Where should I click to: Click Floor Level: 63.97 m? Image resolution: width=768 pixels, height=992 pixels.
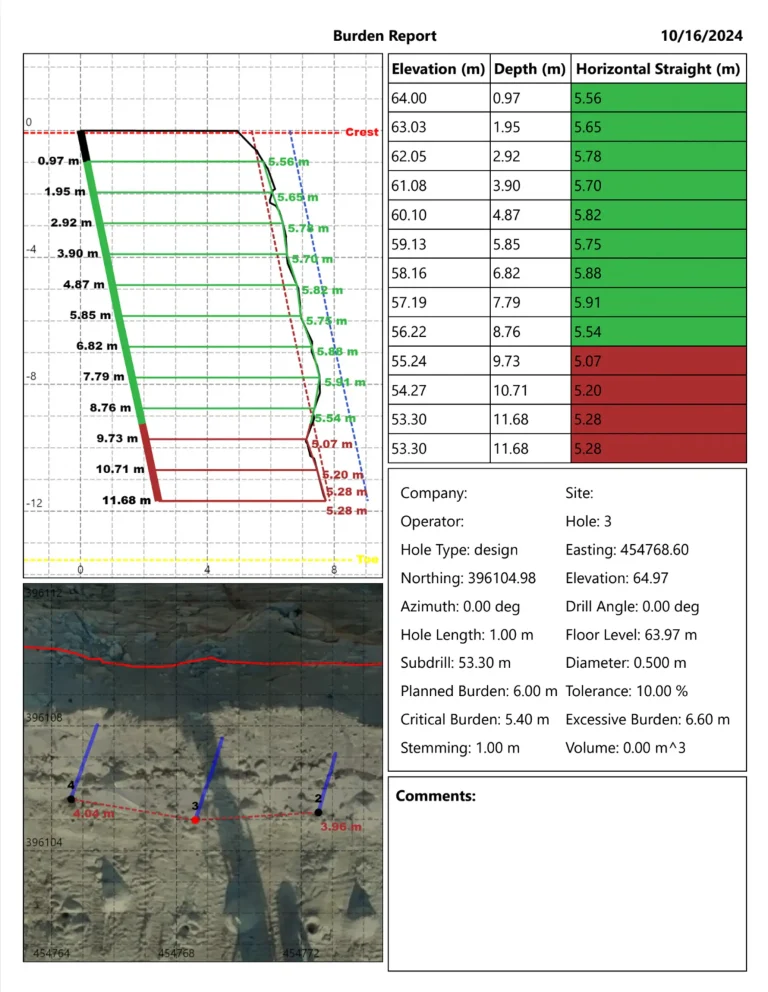[x=631, y=635]
